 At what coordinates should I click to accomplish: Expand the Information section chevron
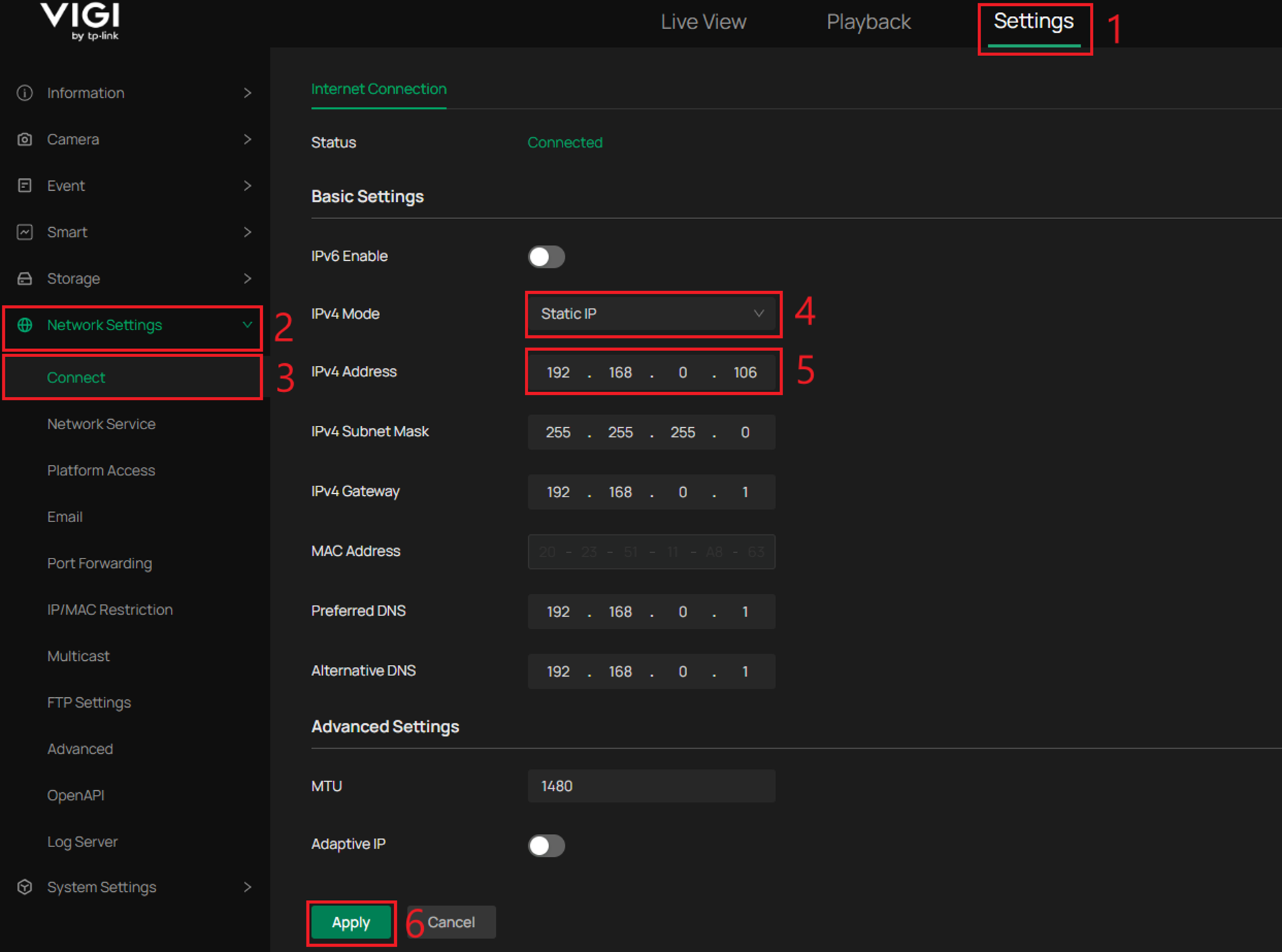(x=248, y=93)
